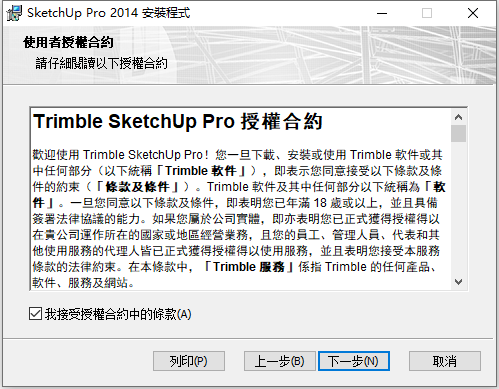Proceed with 下一步(N) button
This screenshot has height=389, width=499.
coord(354,361)
